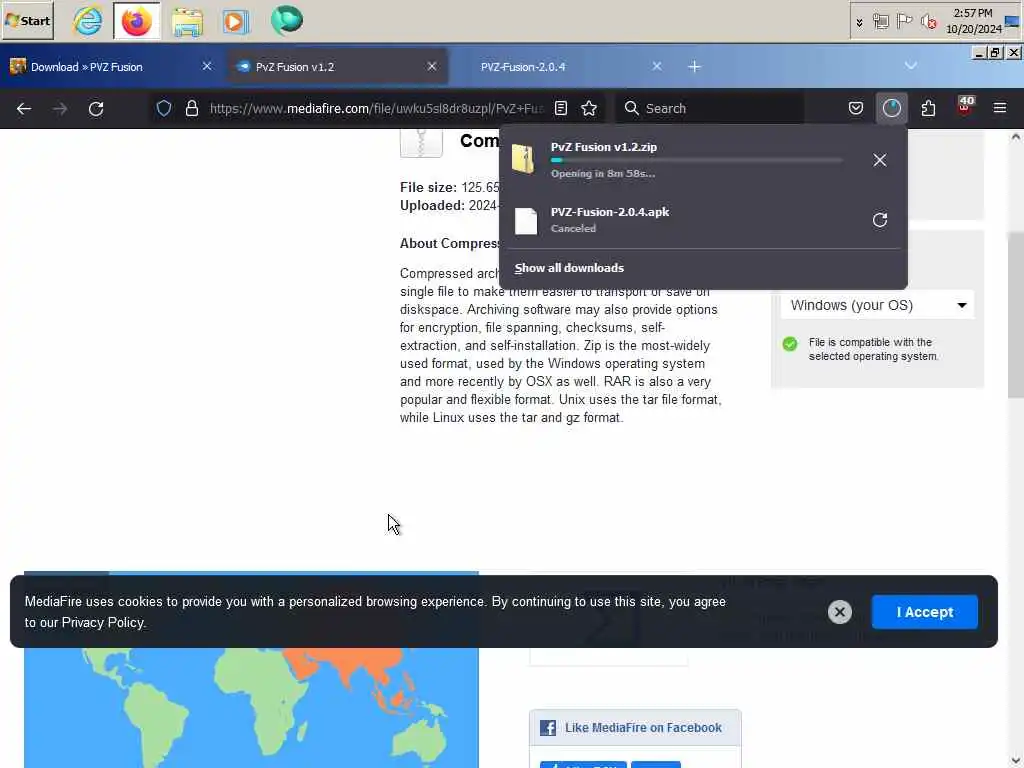Click the PvZ Fusion v1.2.zip file icon
The image size is (1024, 768).
point(524,159)
